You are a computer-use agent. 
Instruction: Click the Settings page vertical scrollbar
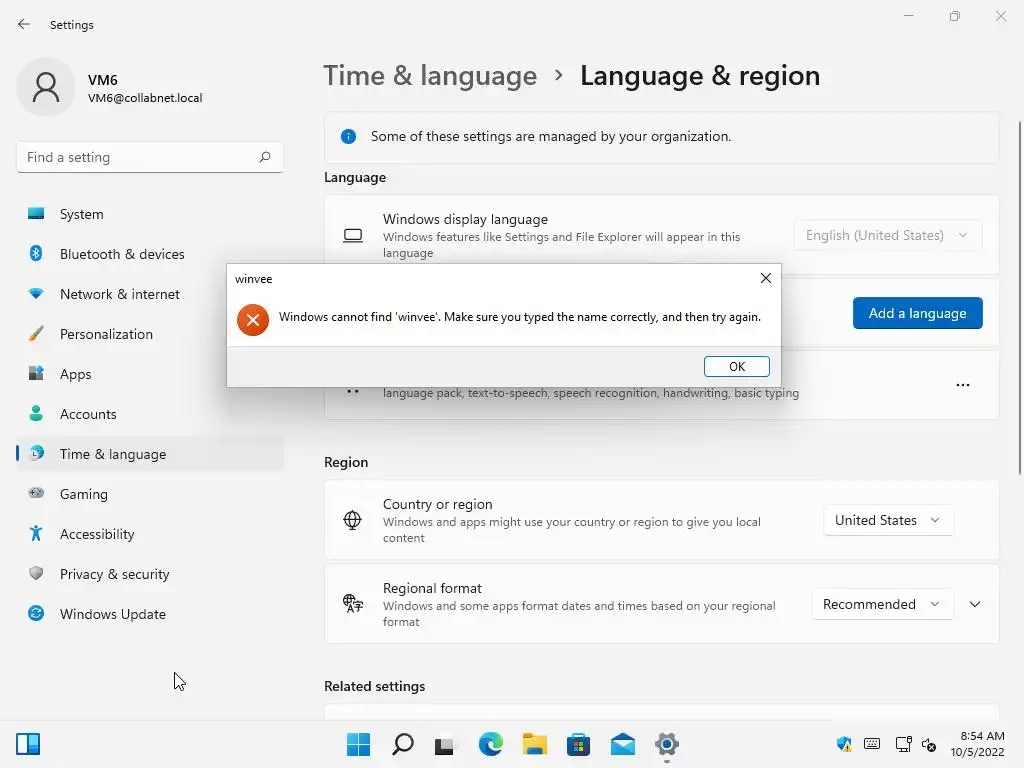point(1019,298)
